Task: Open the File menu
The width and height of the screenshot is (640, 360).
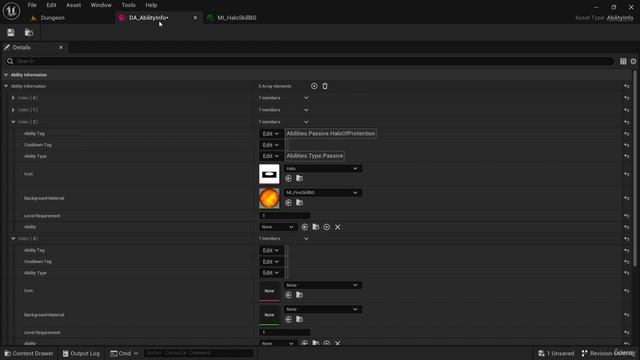Action: 32,5
